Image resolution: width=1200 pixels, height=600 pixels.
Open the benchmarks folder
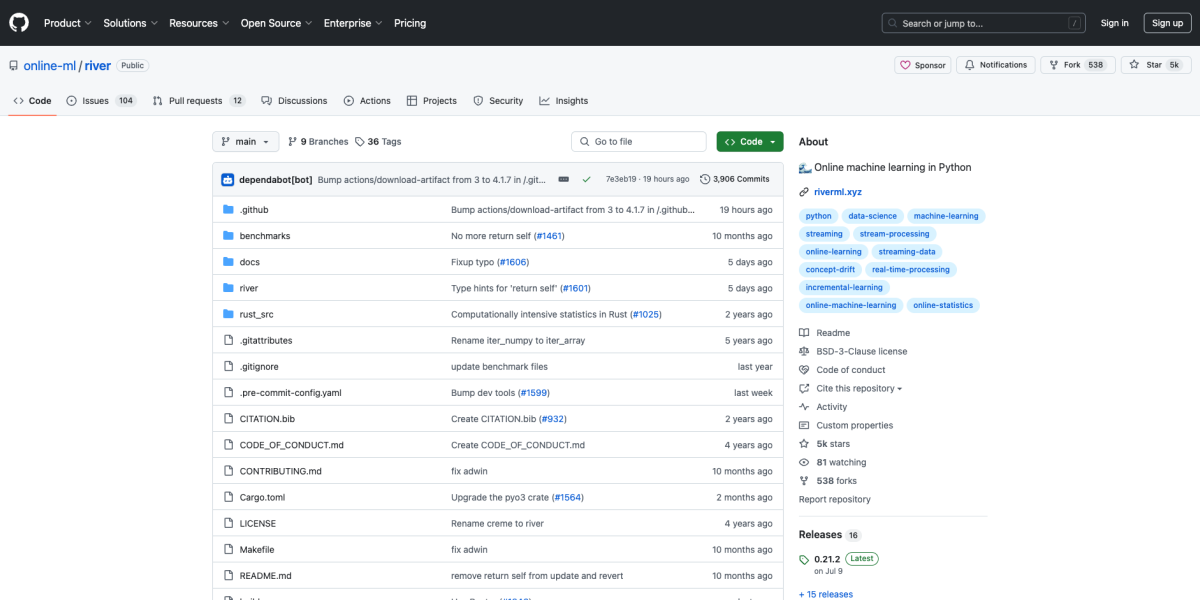[x=265, y=236]
